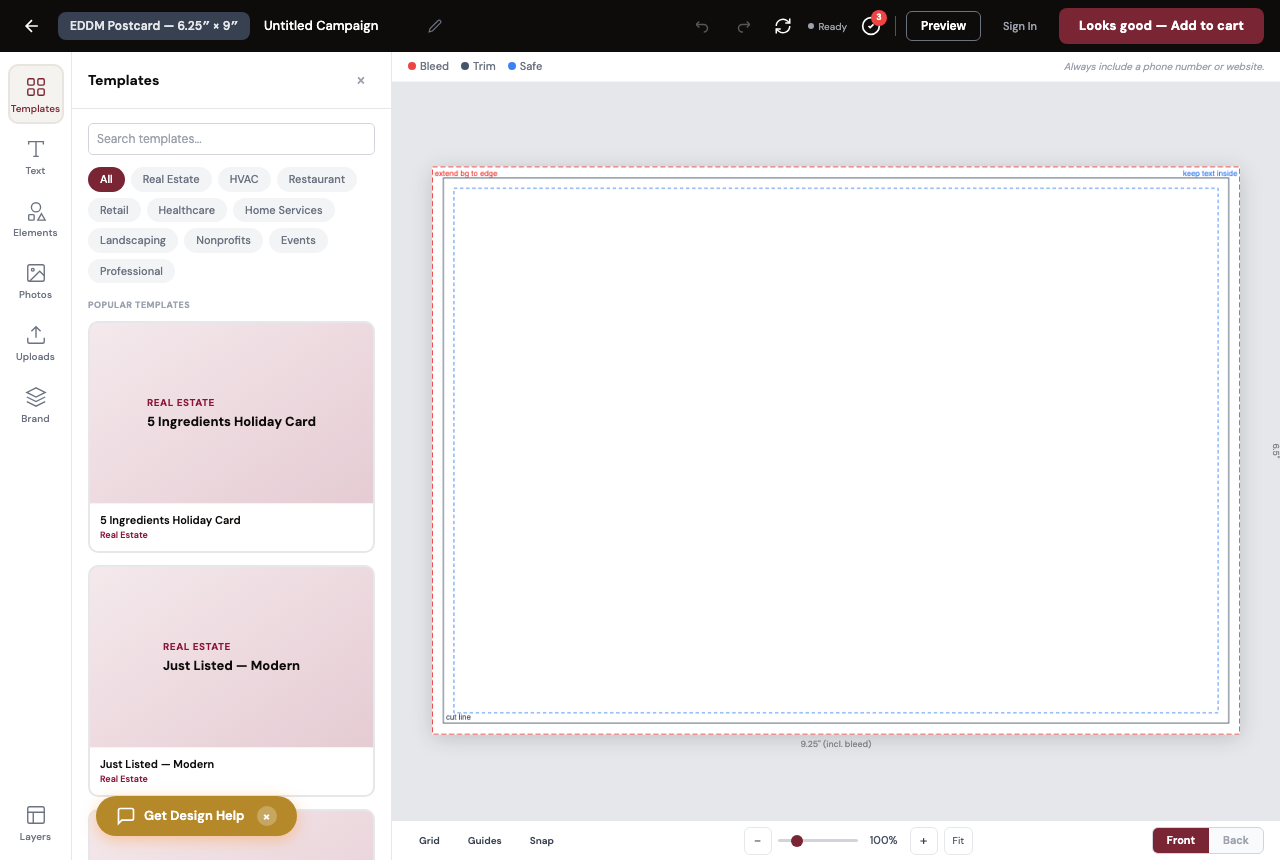
Task: Click the back arrow icon
Action: (x=31, y=26)
